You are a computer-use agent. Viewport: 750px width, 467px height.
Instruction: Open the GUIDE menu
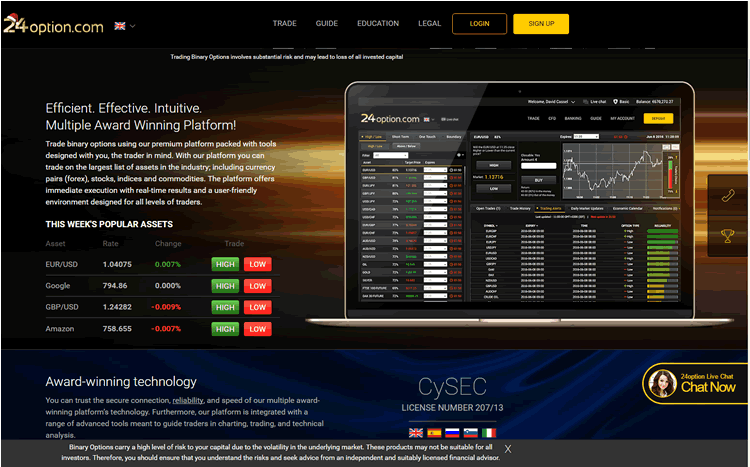click(327, 23)
